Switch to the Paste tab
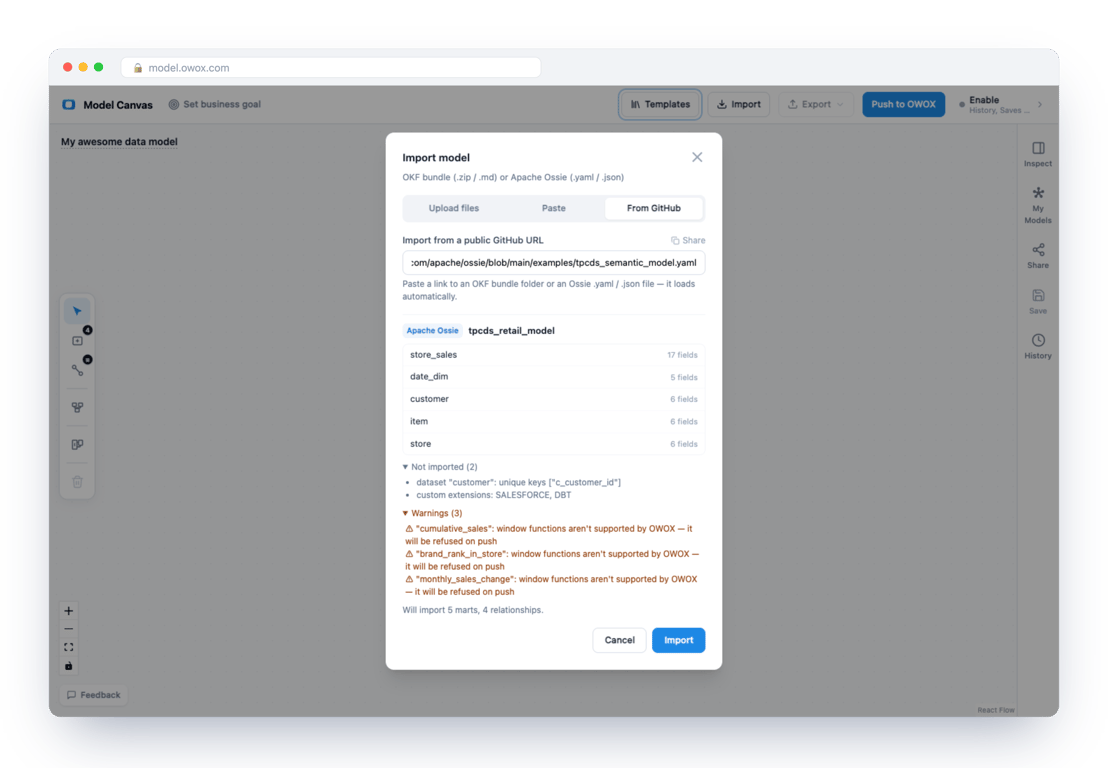The image size is (1108, 768). pyautogui.click(x=553, y=208)
